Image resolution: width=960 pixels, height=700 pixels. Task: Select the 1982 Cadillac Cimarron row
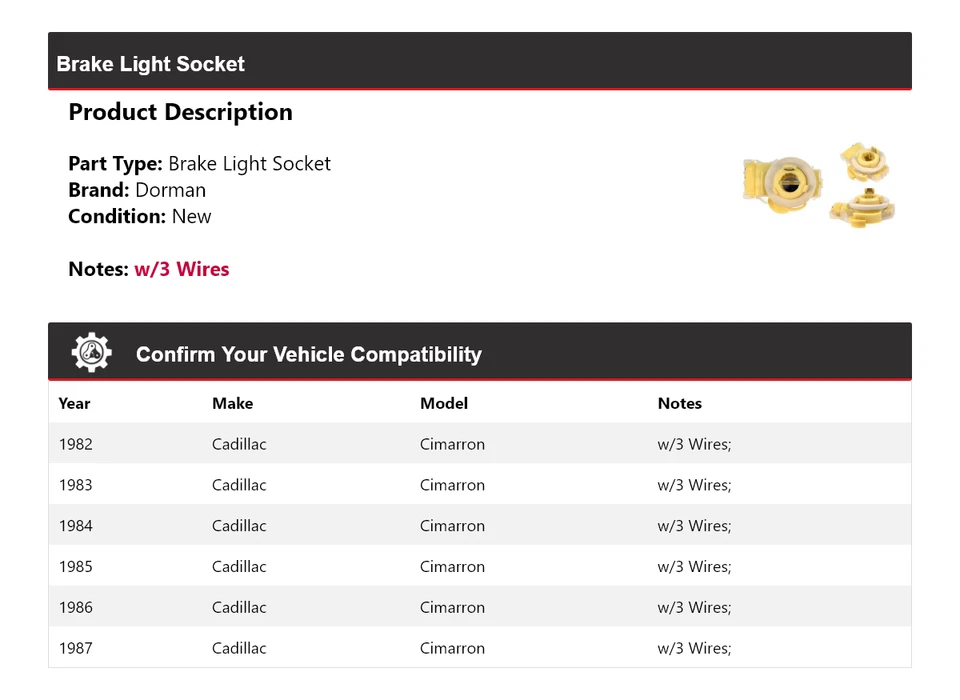[x=479, y=444]
